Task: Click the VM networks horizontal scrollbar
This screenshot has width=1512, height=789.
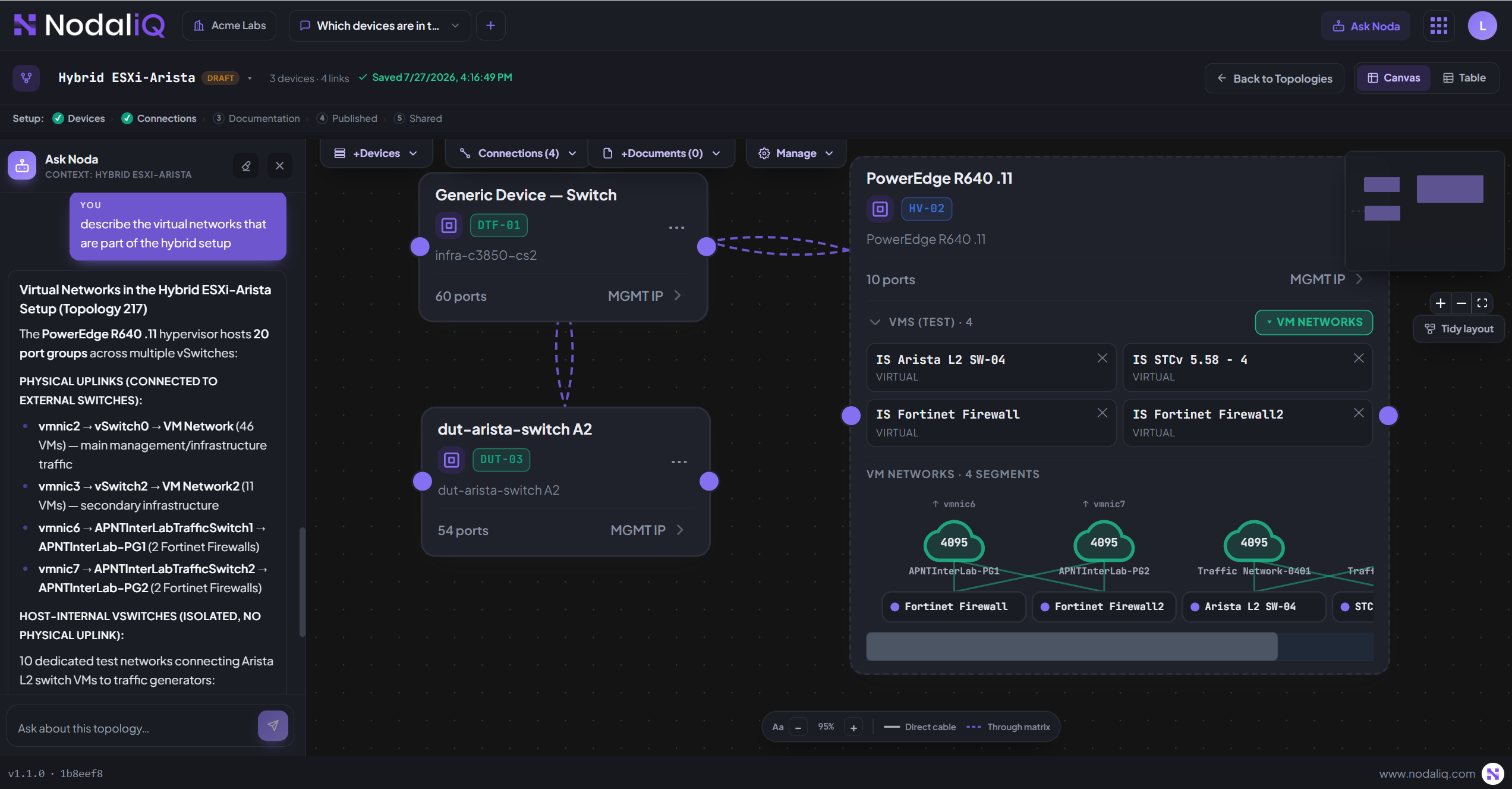Action: pyautogui.click(x=1072, y=646)
